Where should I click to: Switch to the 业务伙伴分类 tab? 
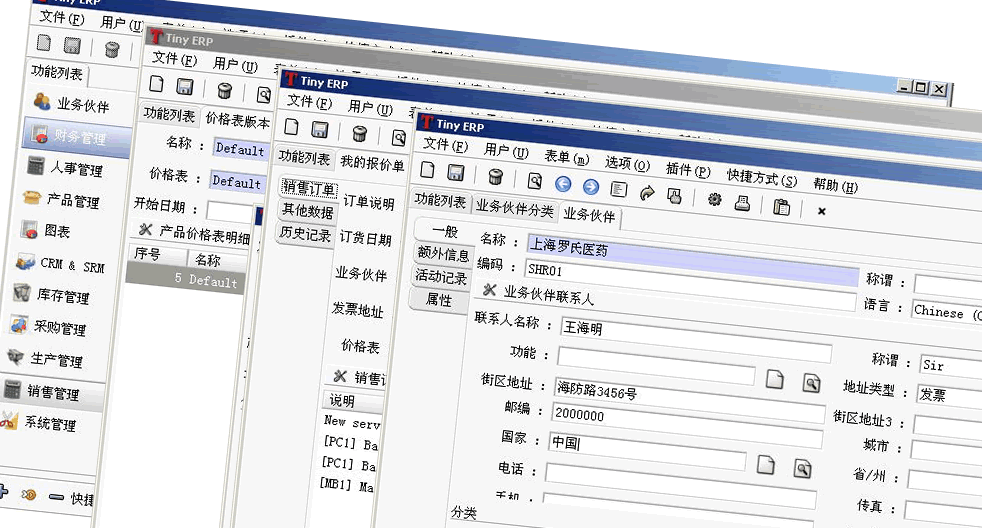tap(514, 209)
